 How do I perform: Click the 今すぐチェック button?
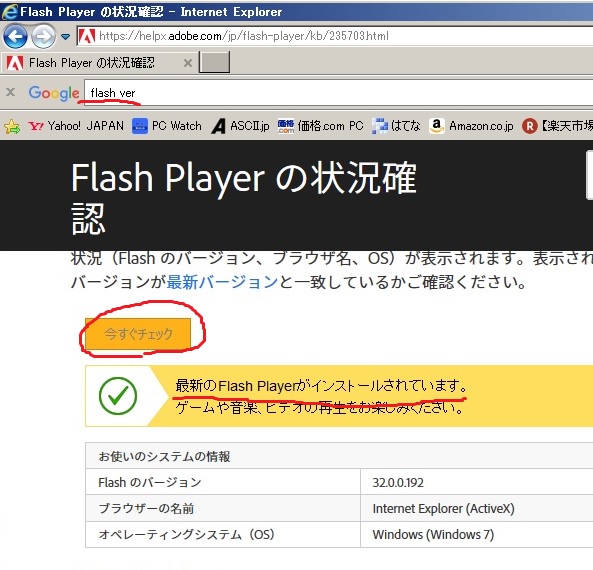pos(138,334)
